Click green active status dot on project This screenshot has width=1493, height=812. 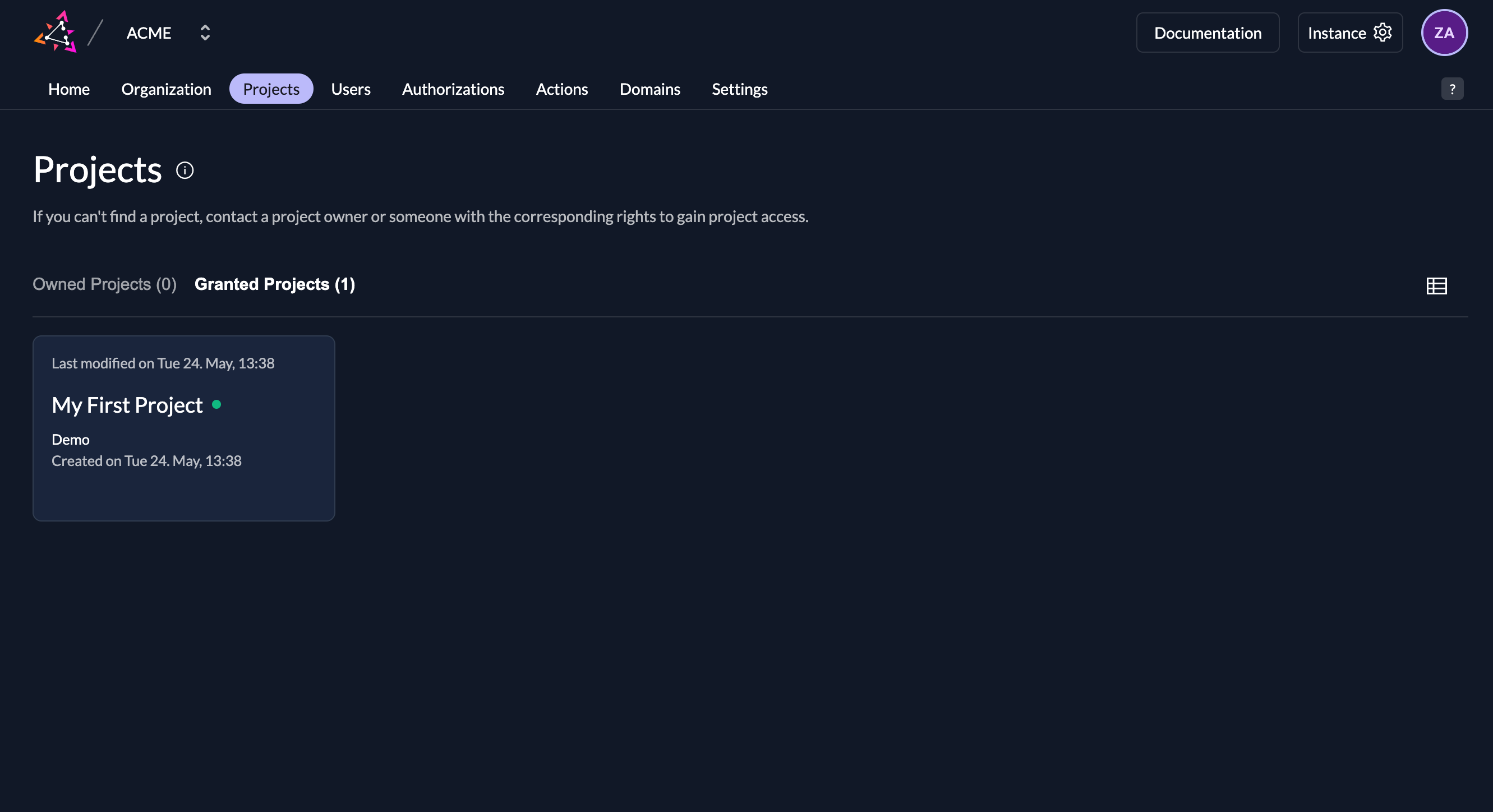(216, 404)
